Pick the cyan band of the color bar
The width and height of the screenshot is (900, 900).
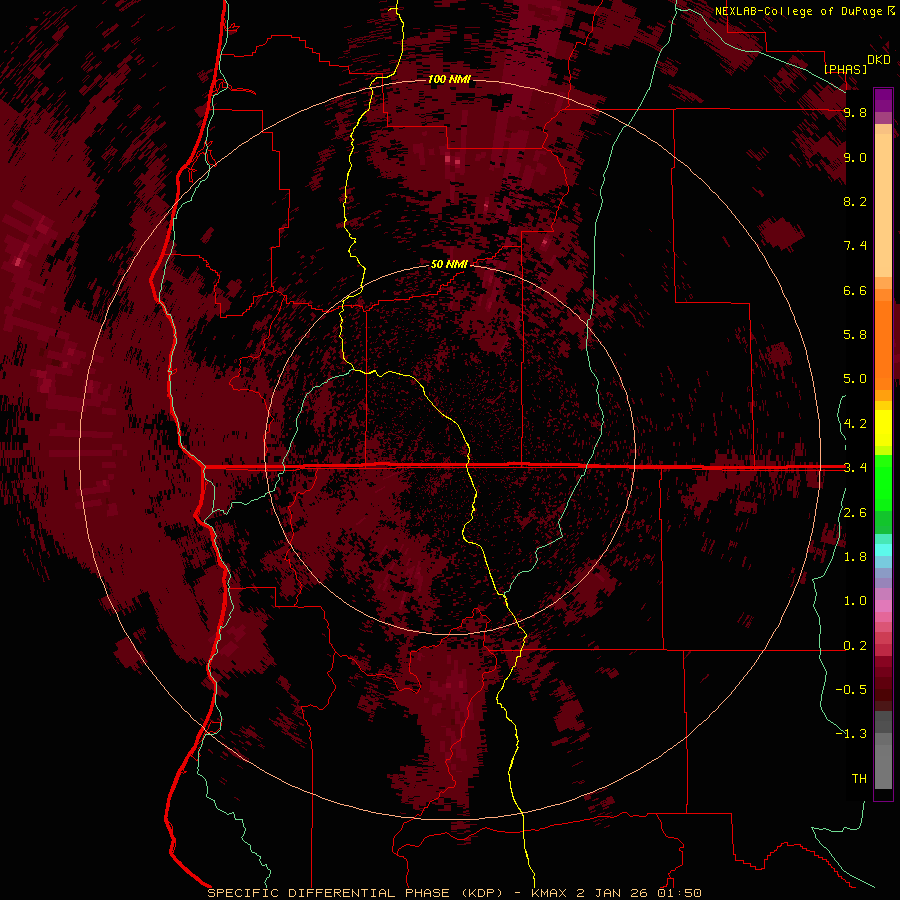(883, 549)
